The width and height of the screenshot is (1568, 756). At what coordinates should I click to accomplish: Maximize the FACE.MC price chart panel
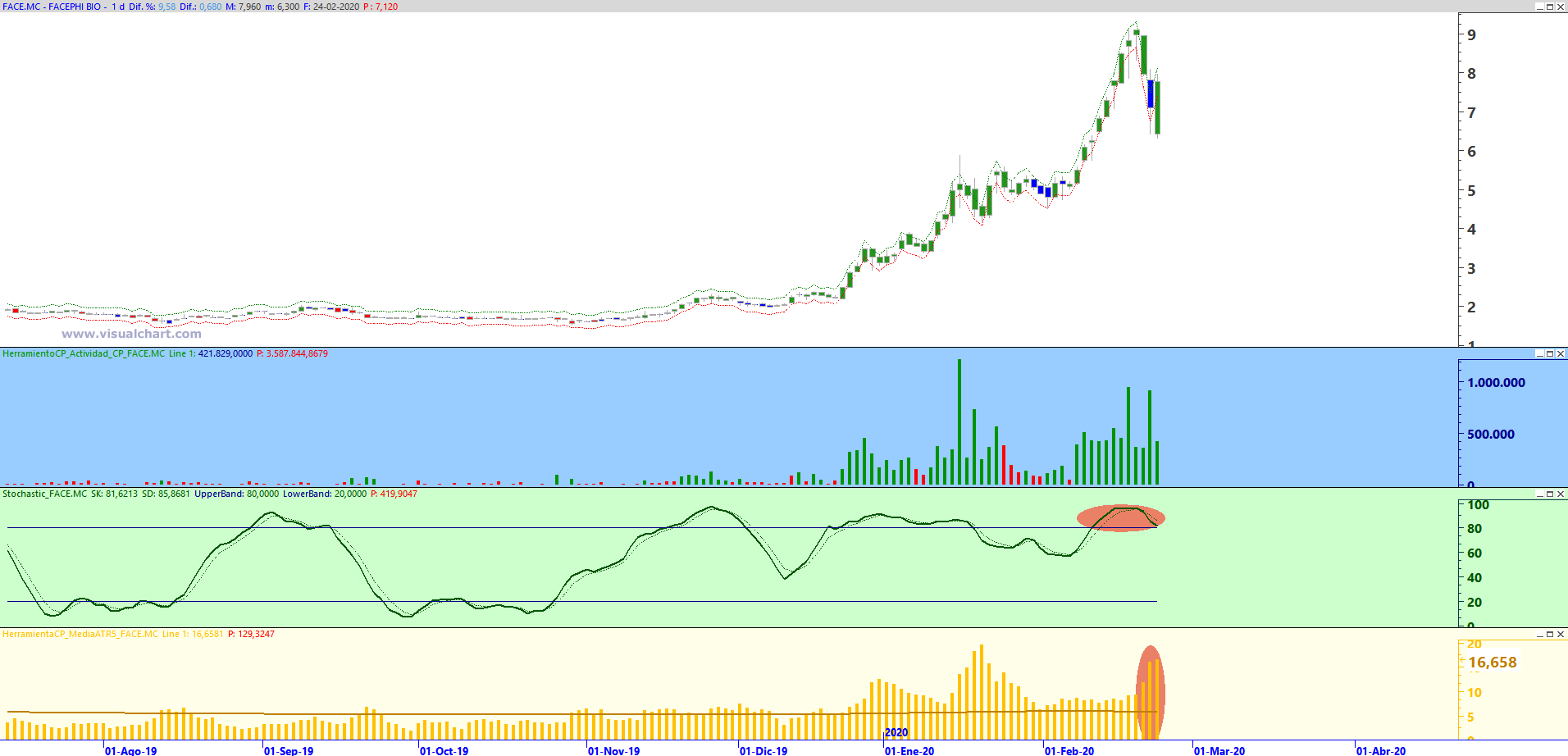tap(1550, 7)
